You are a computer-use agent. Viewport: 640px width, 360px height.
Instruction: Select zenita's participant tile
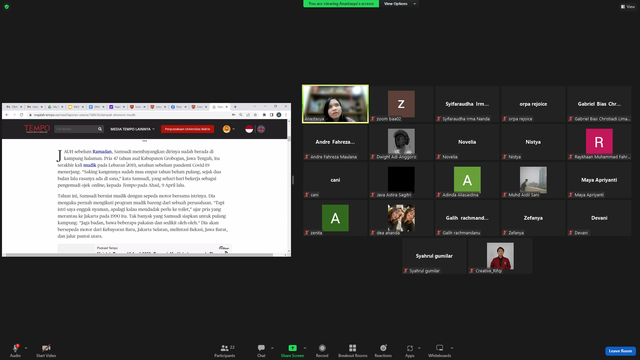click(x=335, y=218)
